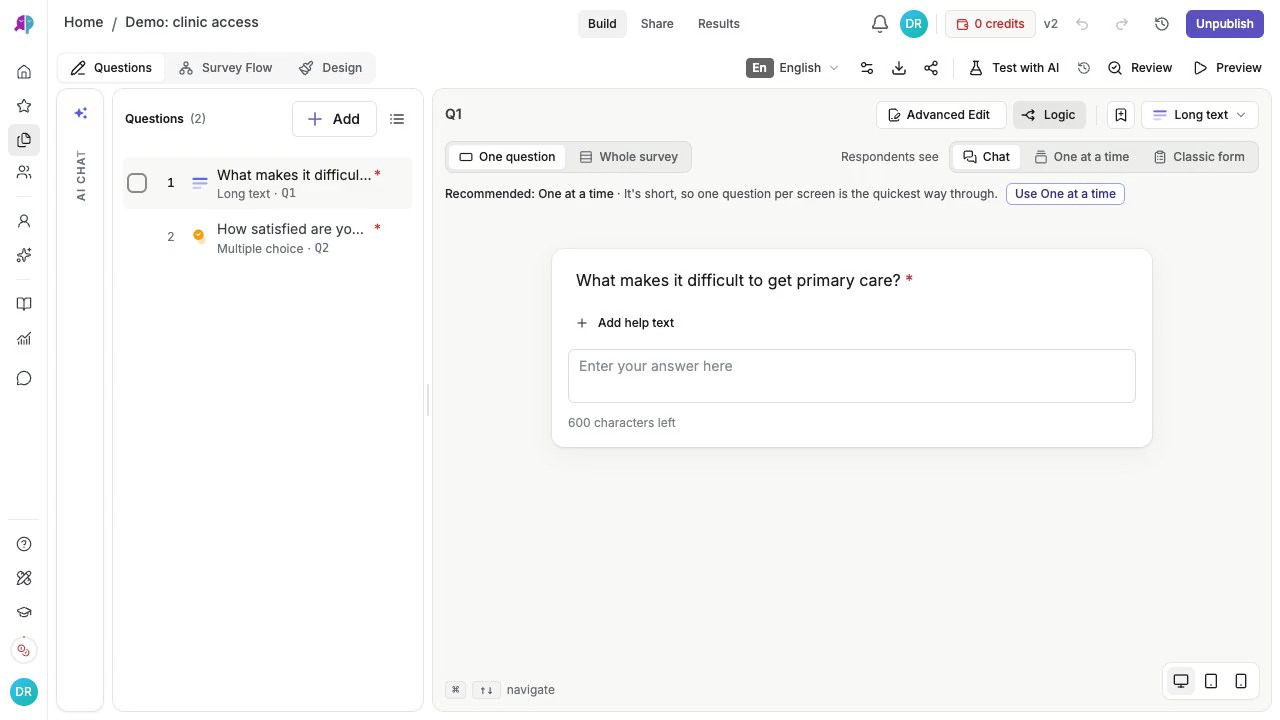Switch to the Design tab

coord(331,68)
